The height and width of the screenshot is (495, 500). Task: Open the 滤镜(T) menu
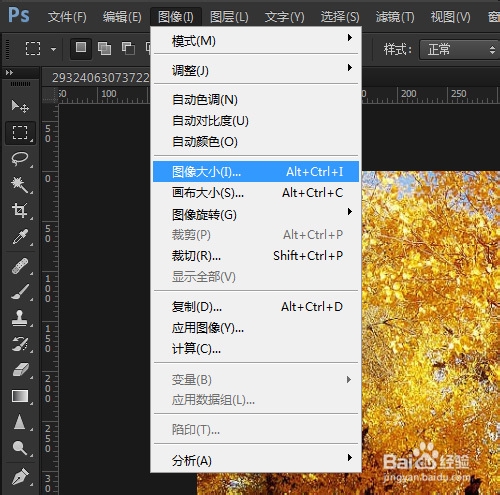tap(395, 17)
